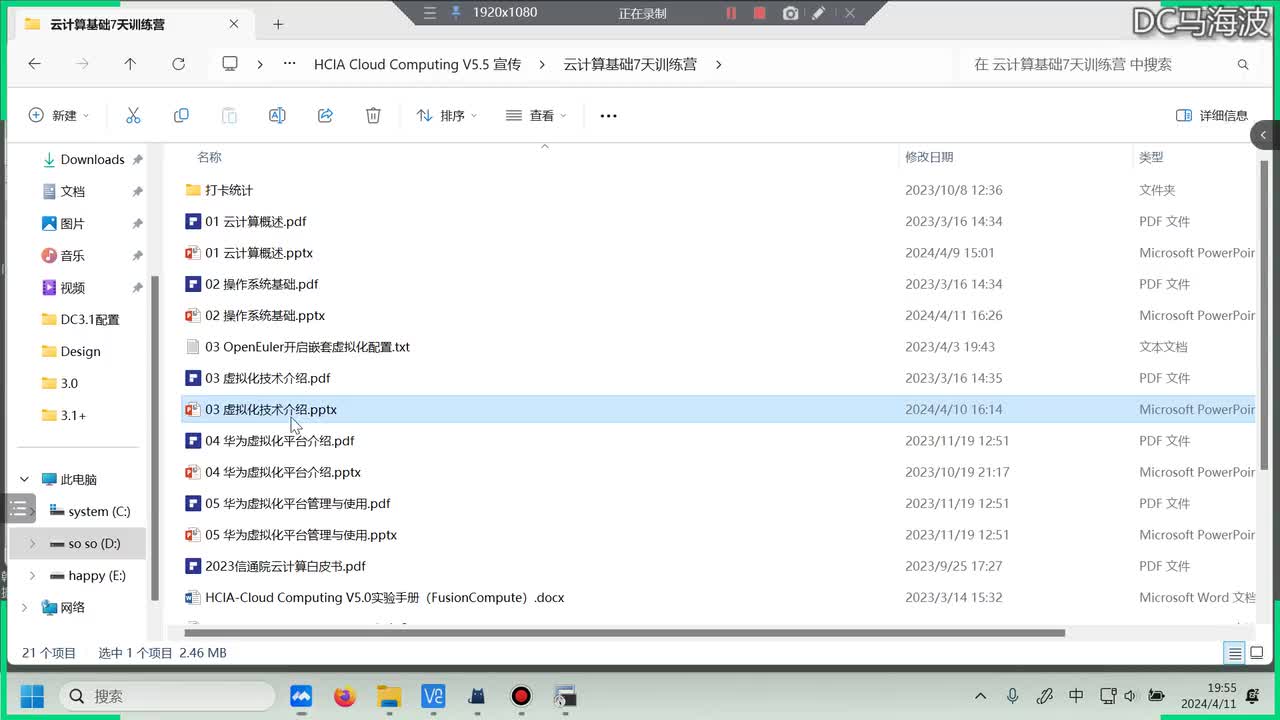
Task: Click the Copy icon in toolbar
Action: pos(181,116)
